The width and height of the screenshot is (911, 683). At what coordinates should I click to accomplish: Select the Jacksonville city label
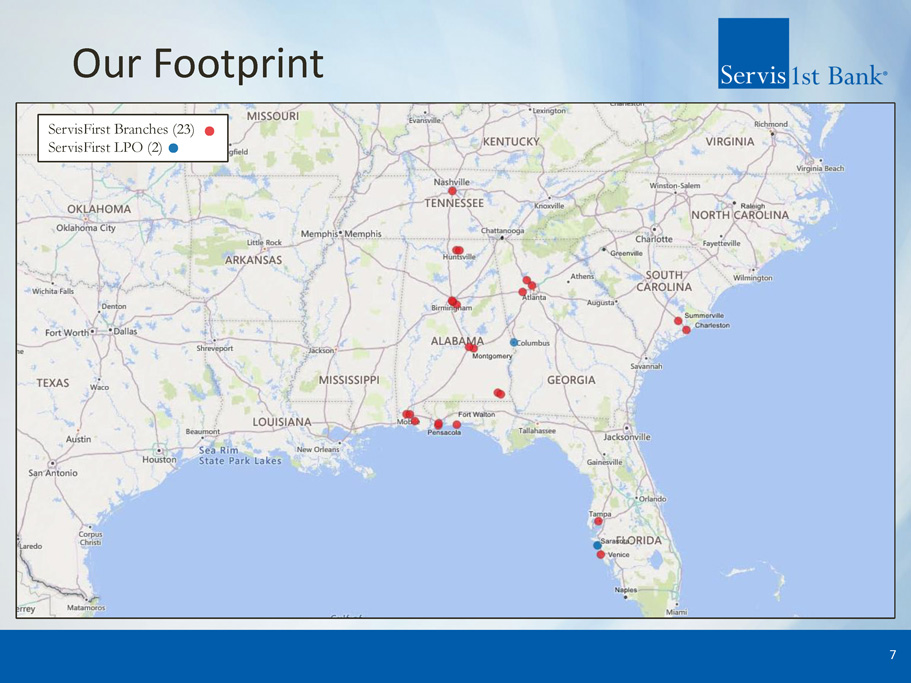coord(628,437)
